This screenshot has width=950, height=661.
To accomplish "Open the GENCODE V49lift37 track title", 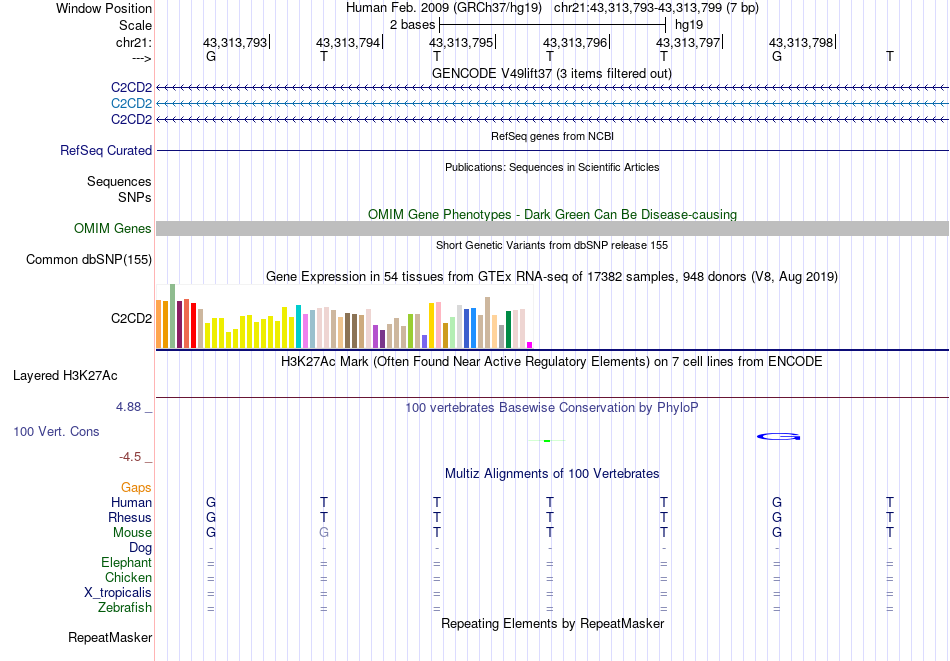I will point(552,73).
